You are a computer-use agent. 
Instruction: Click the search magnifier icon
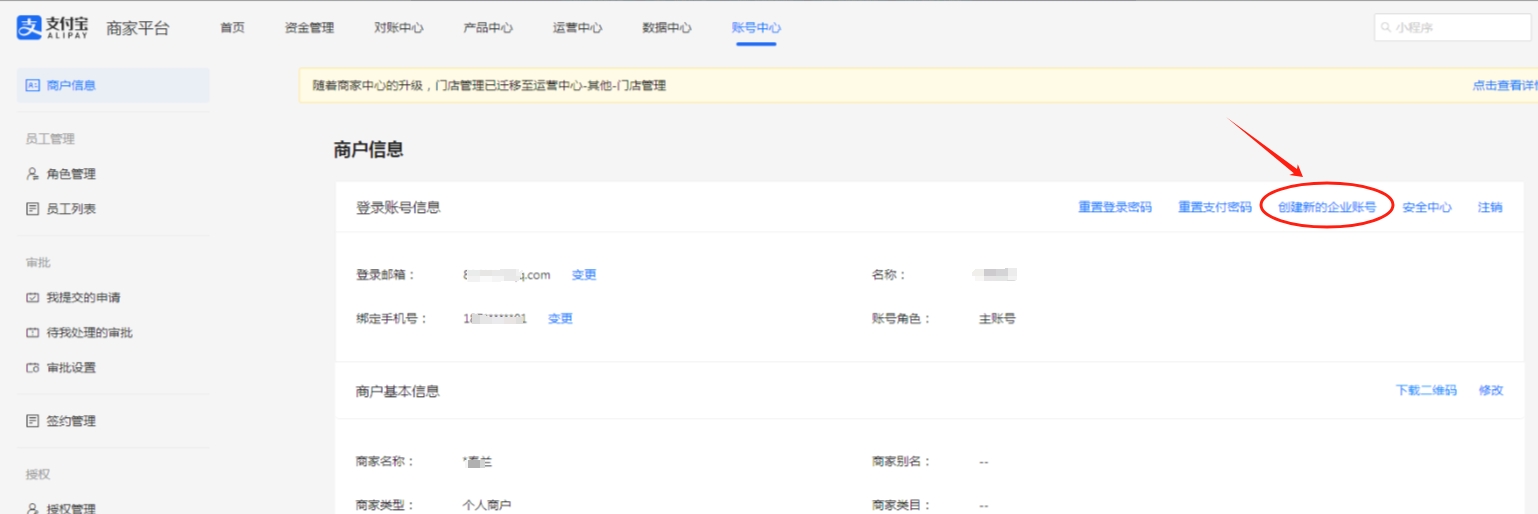point(1385,28)
